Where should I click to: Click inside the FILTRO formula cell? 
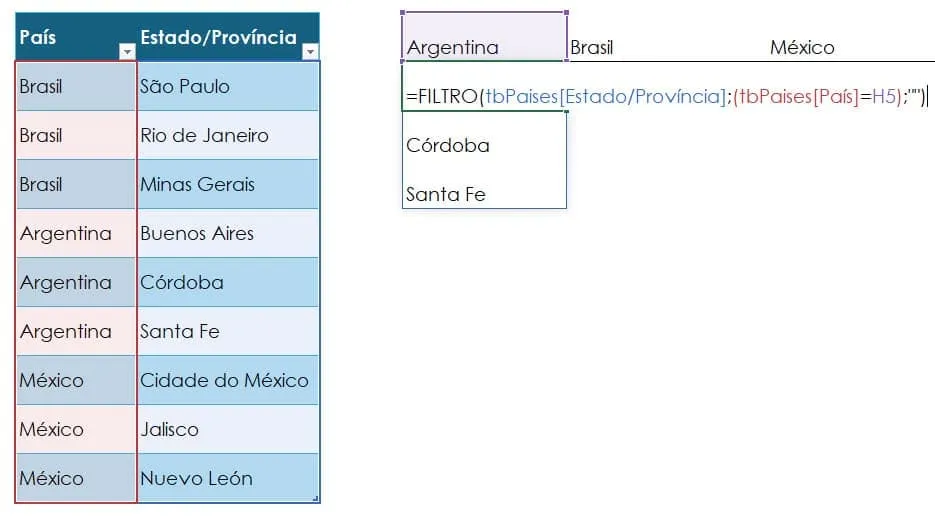point(484,86)
